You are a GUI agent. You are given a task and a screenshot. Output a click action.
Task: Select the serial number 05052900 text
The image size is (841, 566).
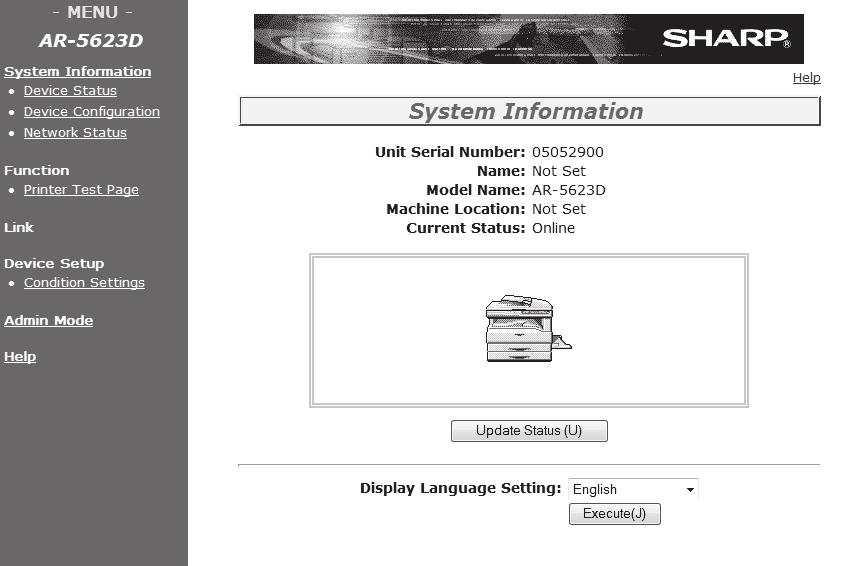pyautogui.click(x=567, y=152)
